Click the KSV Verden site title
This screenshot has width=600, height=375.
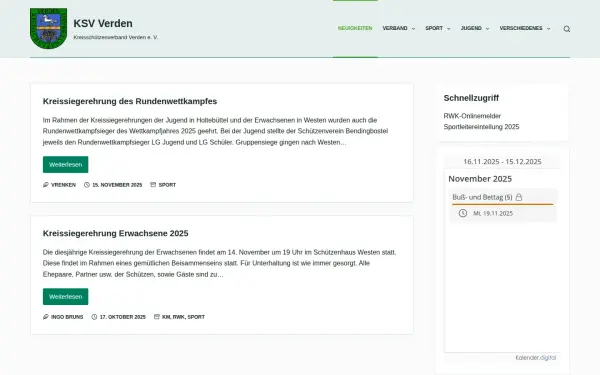(x=103, y=23)
